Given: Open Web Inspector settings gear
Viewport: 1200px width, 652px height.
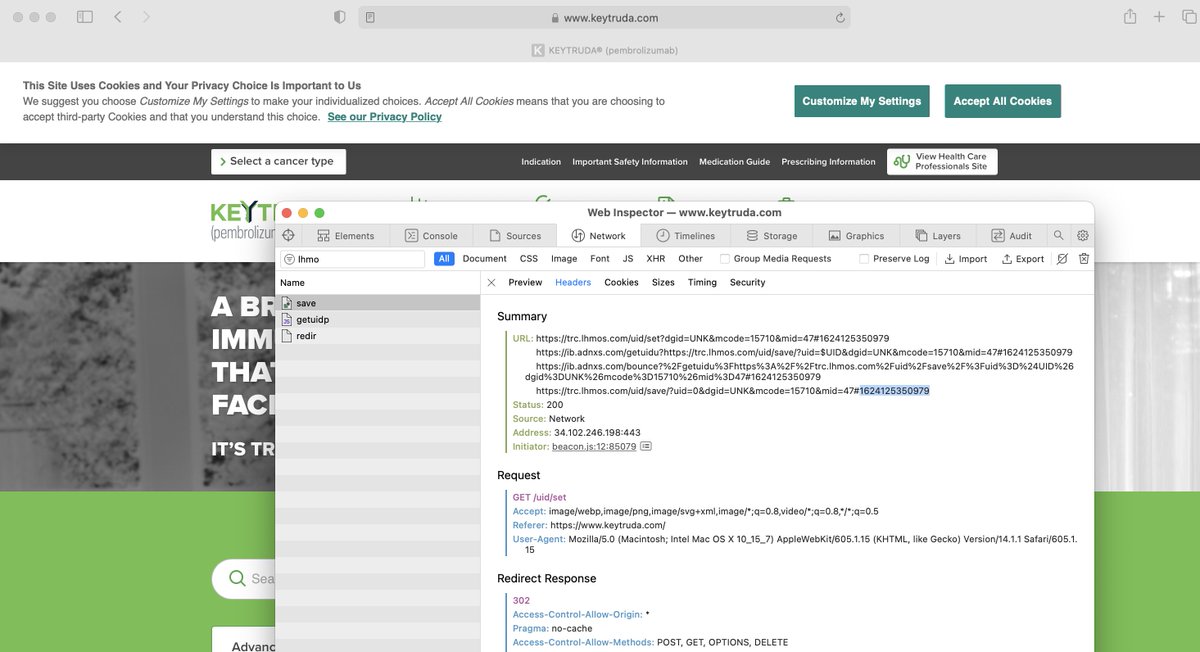Looking at the screenshot, I should click(x=1082, y=236).
